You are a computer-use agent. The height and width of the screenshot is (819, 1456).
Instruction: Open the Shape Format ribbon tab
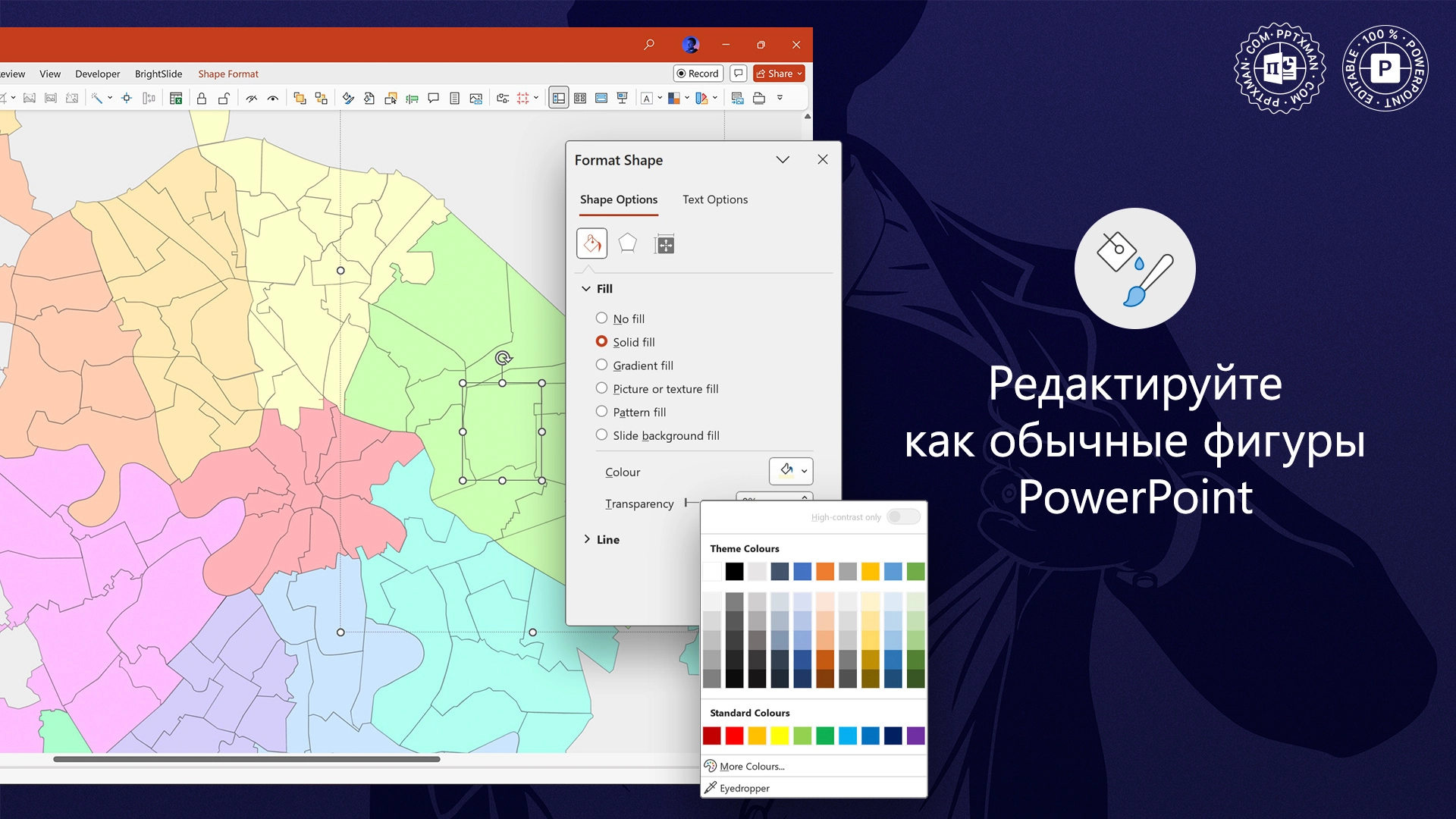click(227, 74)
